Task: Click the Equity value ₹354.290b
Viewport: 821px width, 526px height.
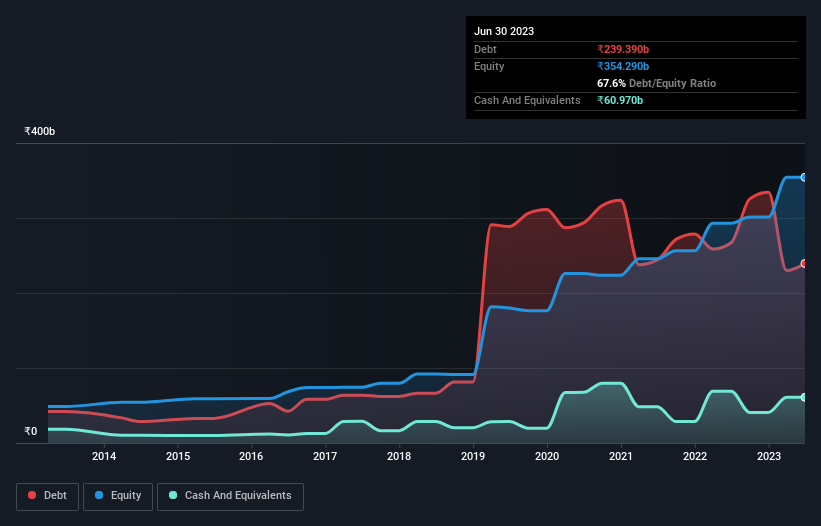Action: (623, 66)
